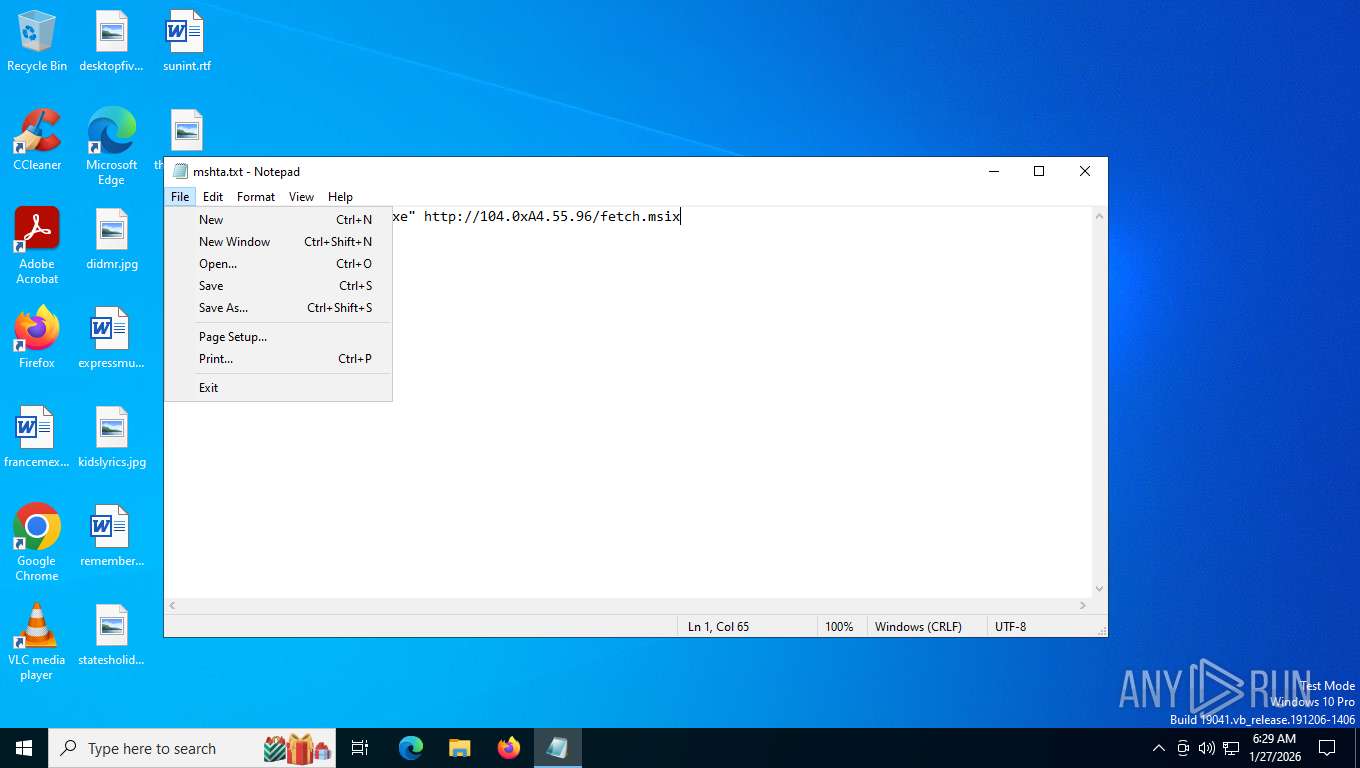Viewport: 1360px width, 768px height.
Task: Click the Notepad title bar icon
Action: [180, 171]
